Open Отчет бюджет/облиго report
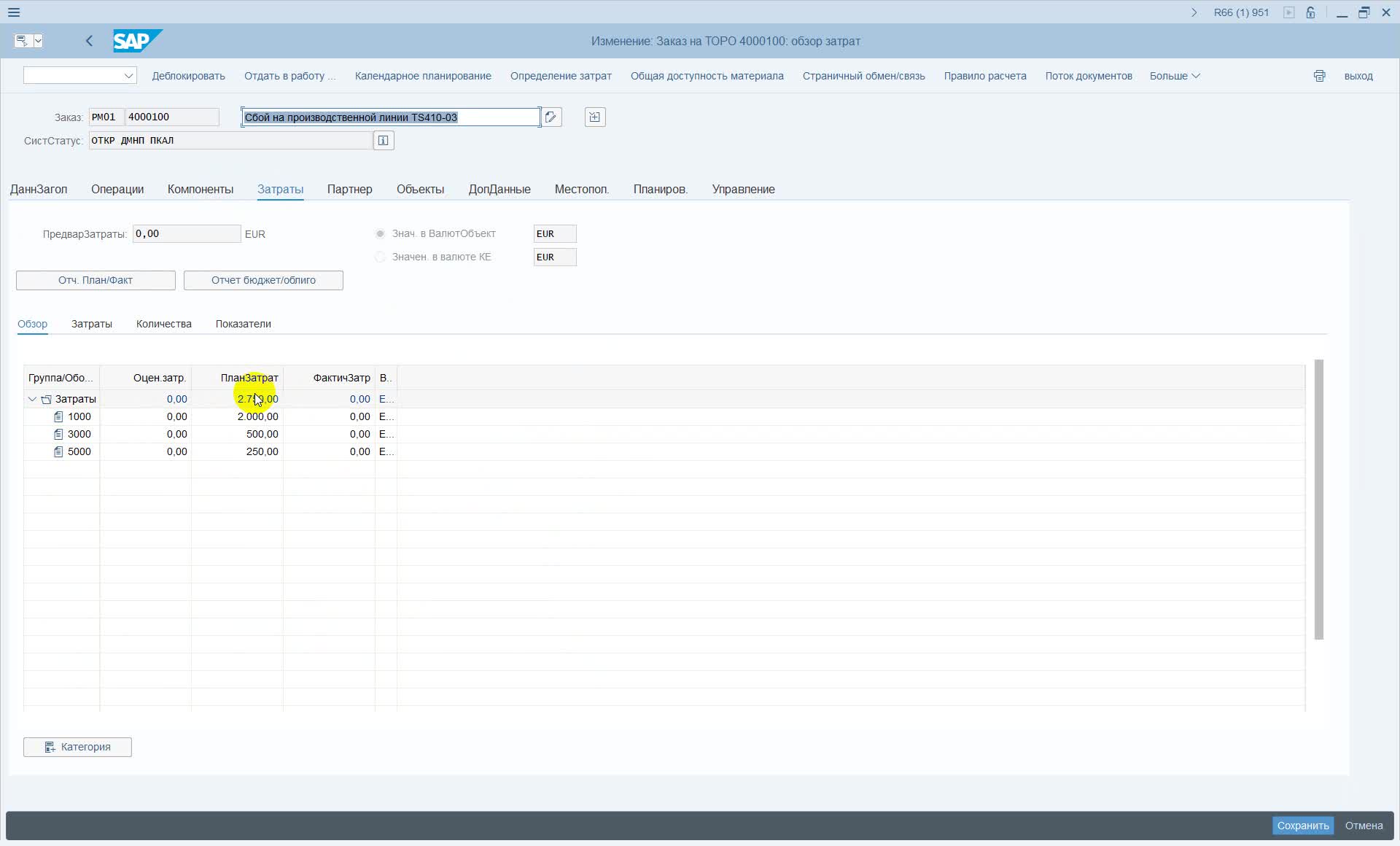The width and height of the screenshot is (1400, 846). pyautogui.click(x=263, y=281)
